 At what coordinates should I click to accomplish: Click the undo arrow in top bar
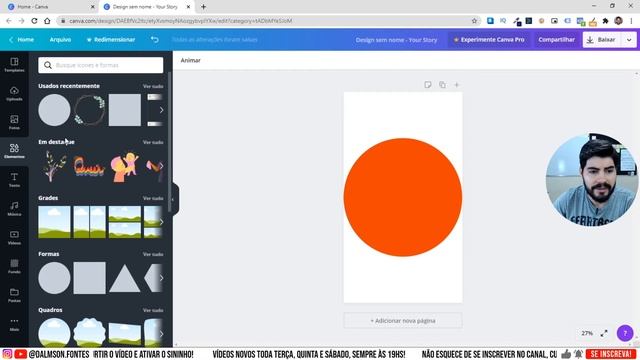coord(155,40)
